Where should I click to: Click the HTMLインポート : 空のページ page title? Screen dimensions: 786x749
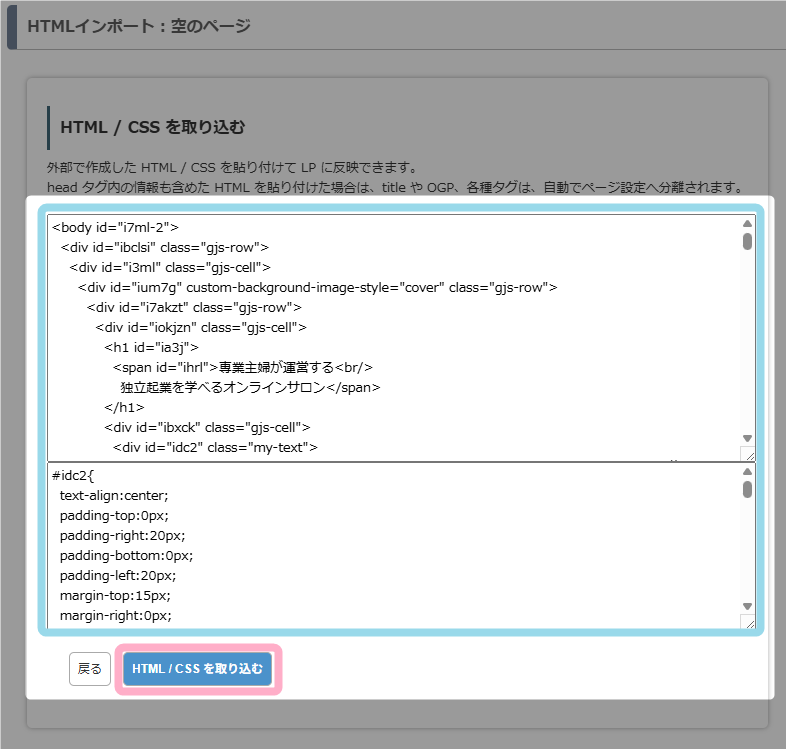coord(139,25)
